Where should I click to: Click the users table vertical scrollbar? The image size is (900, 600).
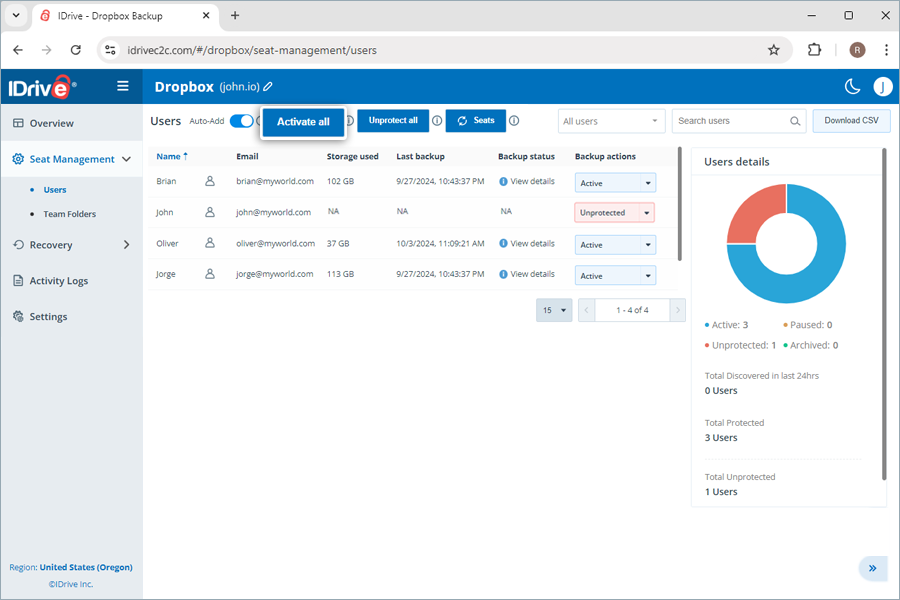coord(680,204)
